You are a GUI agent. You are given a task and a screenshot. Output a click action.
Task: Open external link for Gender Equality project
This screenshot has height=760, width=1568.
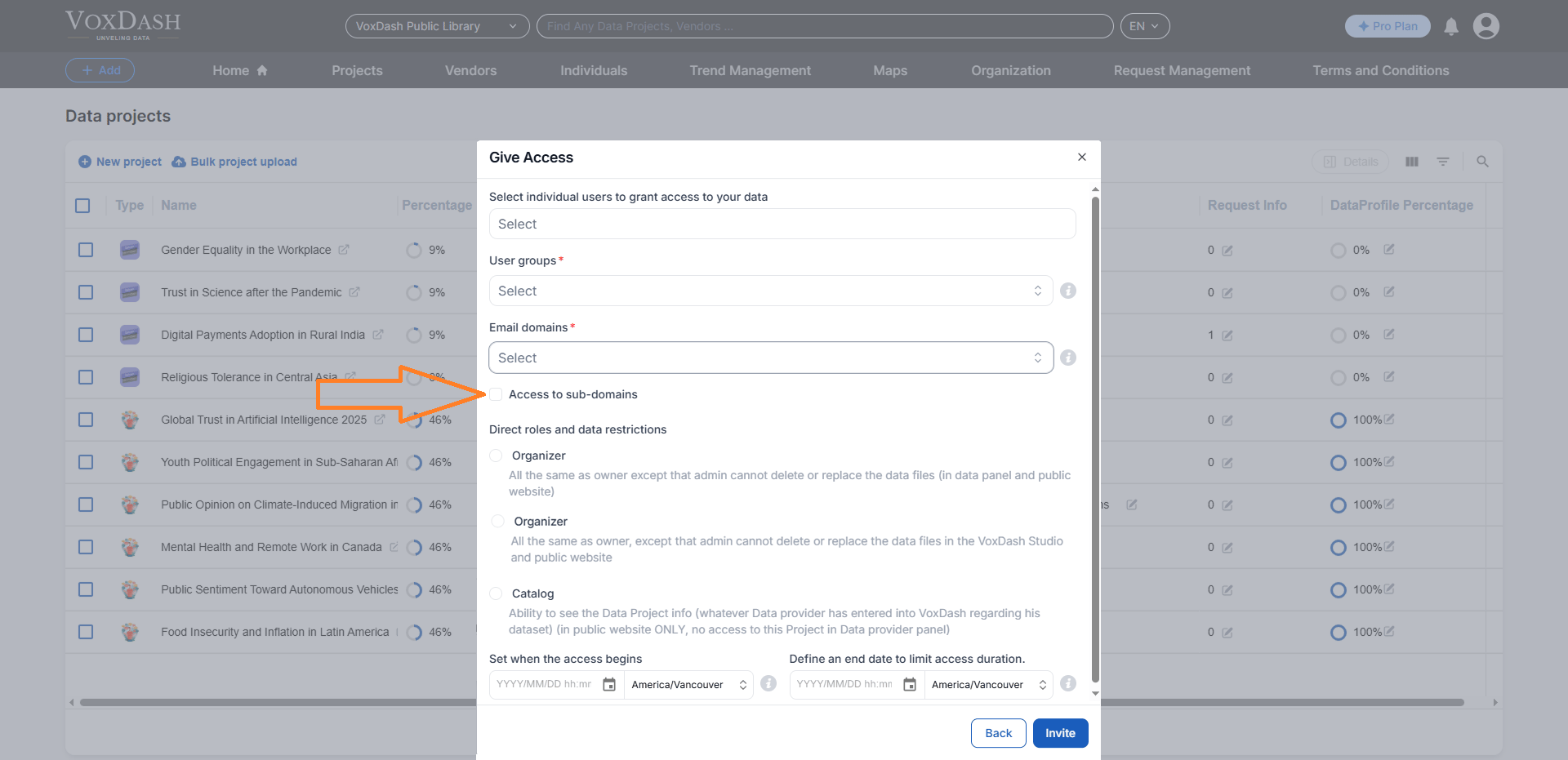tap(344, 250)
